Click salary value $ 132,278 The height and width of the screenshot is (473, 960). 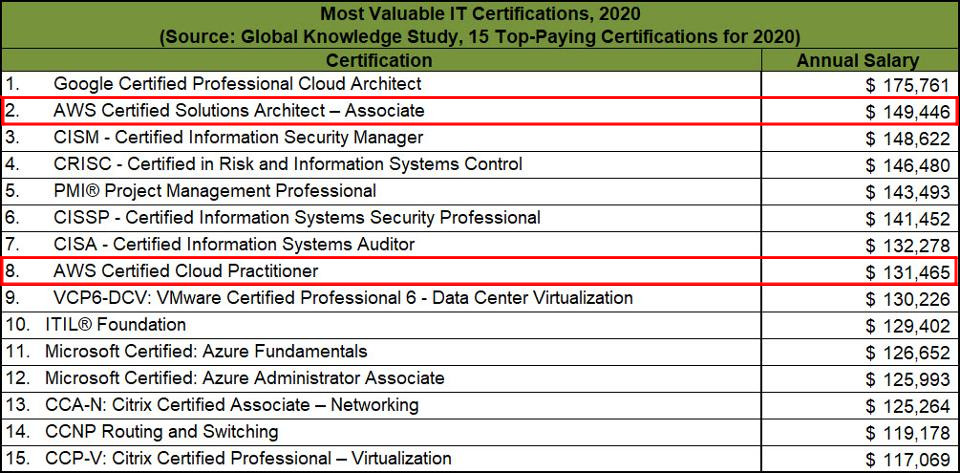pyautogui.click(x=907, y=246)
